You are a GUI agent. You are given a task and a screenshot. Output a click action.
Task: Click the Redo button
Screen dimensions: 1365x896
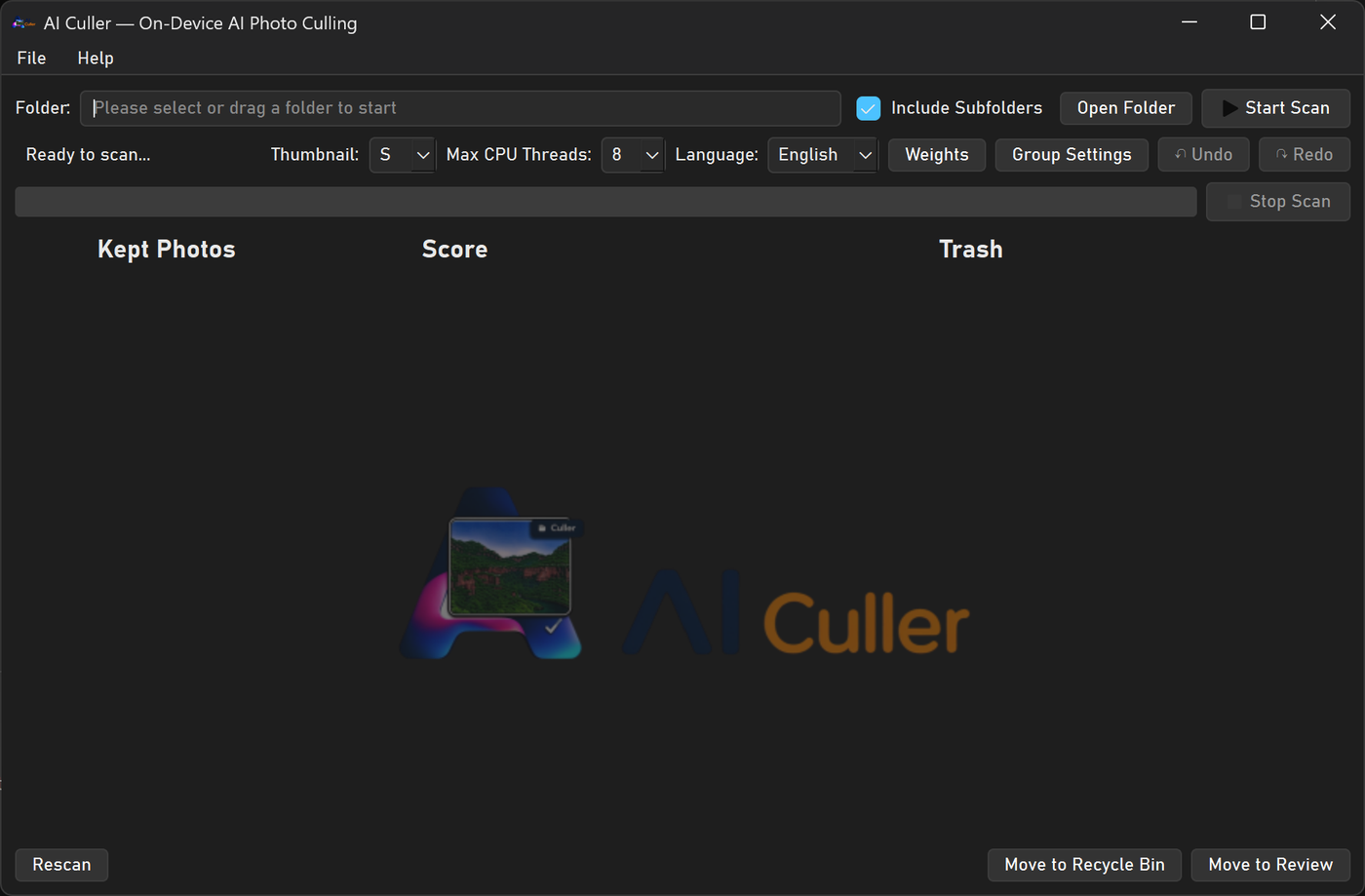coord(1305,155)
